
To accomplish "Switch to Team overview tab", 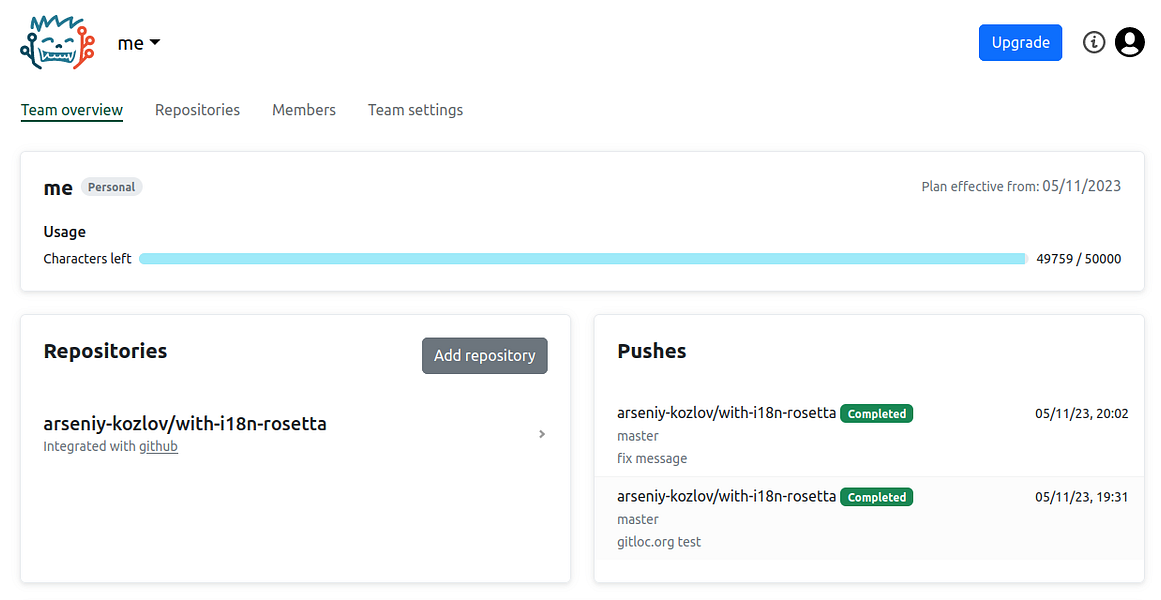I will (x=72, y=110).
